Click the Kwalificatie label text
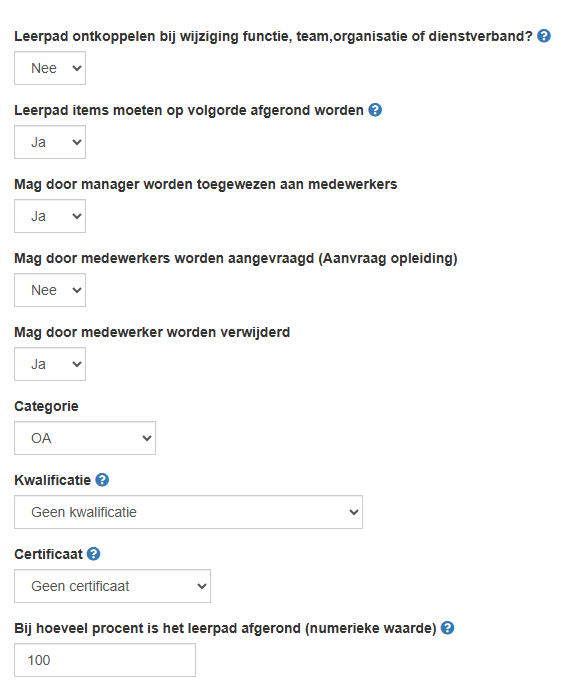 point(53,481)
